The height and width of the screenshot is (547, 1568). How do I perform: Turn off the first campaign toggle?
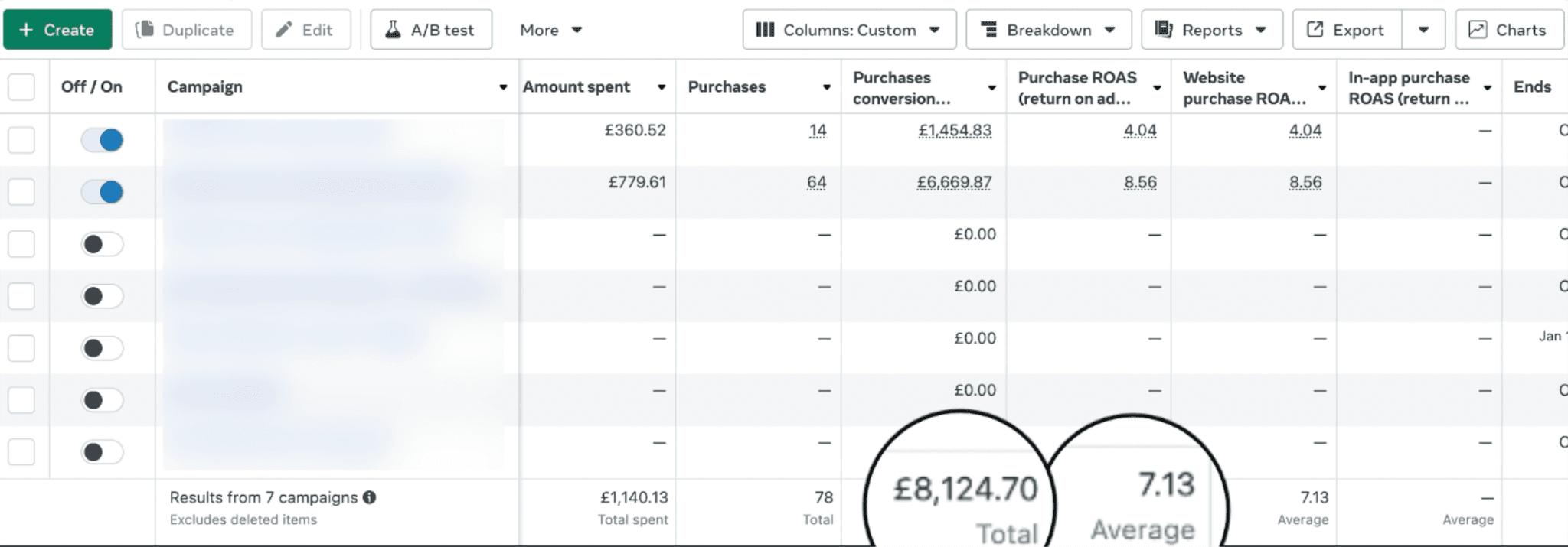pyautogui.click(x=103, y=140)
